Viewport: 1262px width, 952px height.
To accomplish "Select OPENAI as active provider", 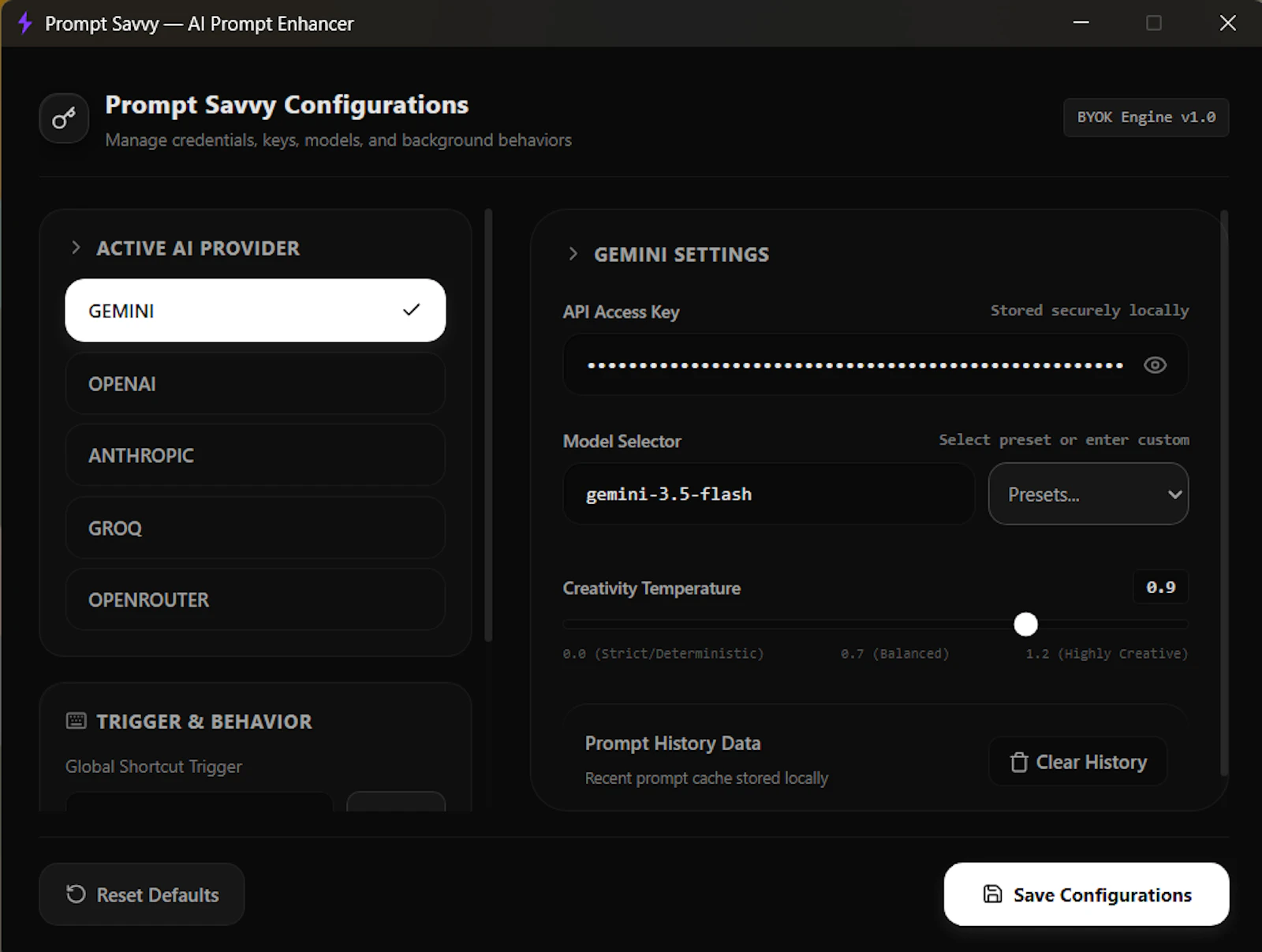I will click(255, 383).
